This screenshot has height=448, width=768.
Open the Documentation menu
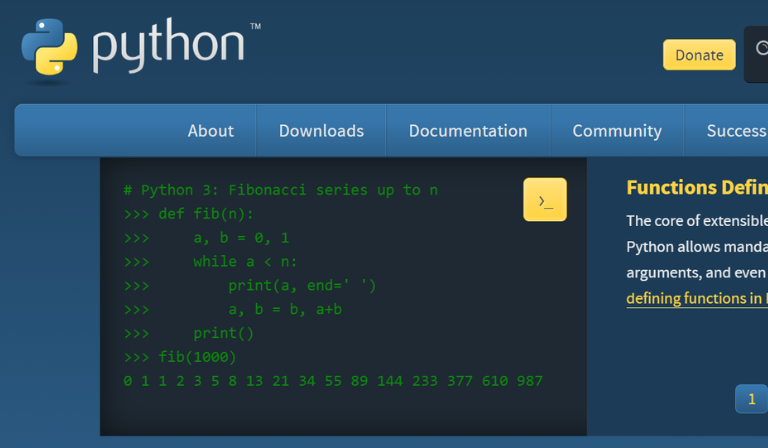pyautogui.click(x=468, y=131)
